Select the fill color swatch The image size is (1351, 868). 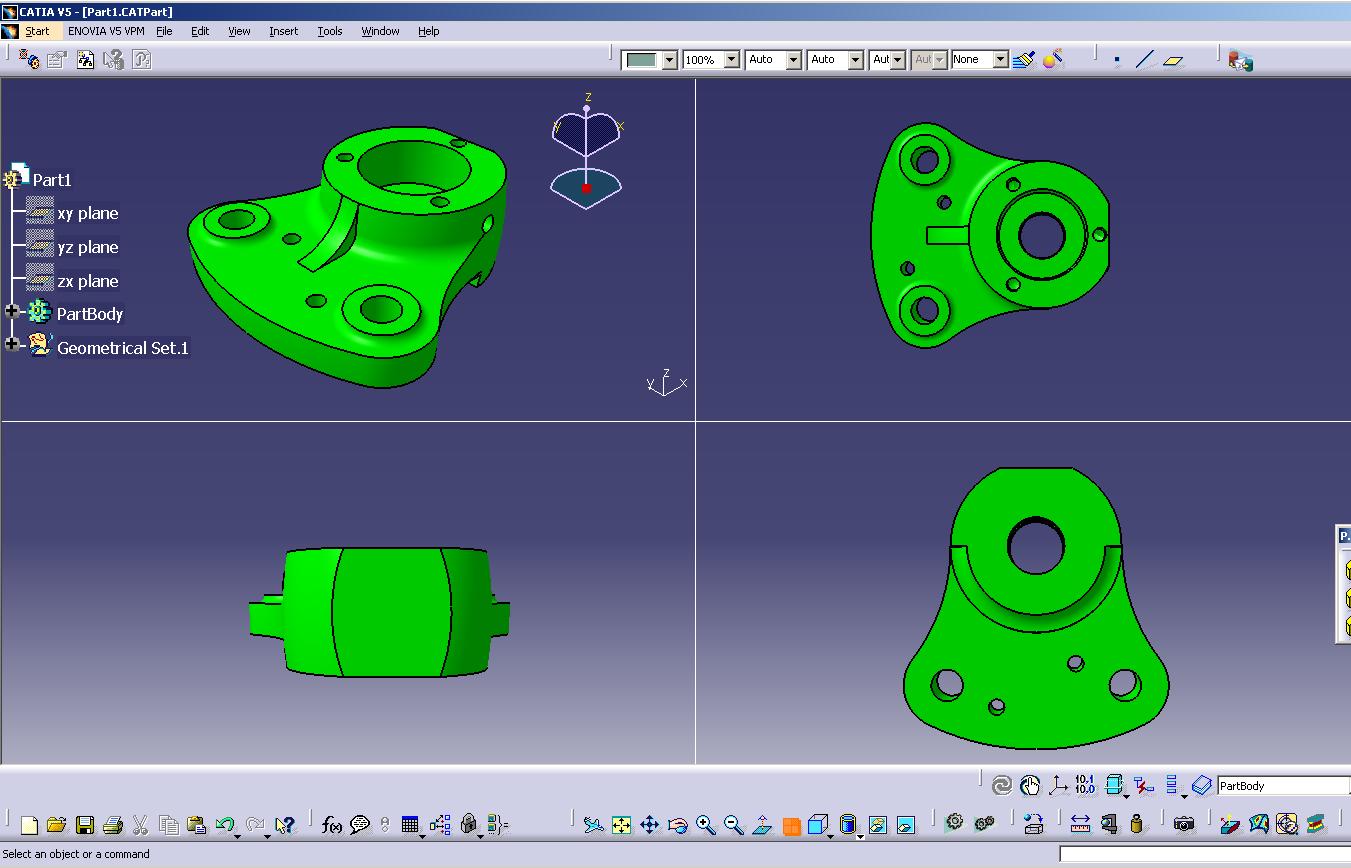click(641, 60)
